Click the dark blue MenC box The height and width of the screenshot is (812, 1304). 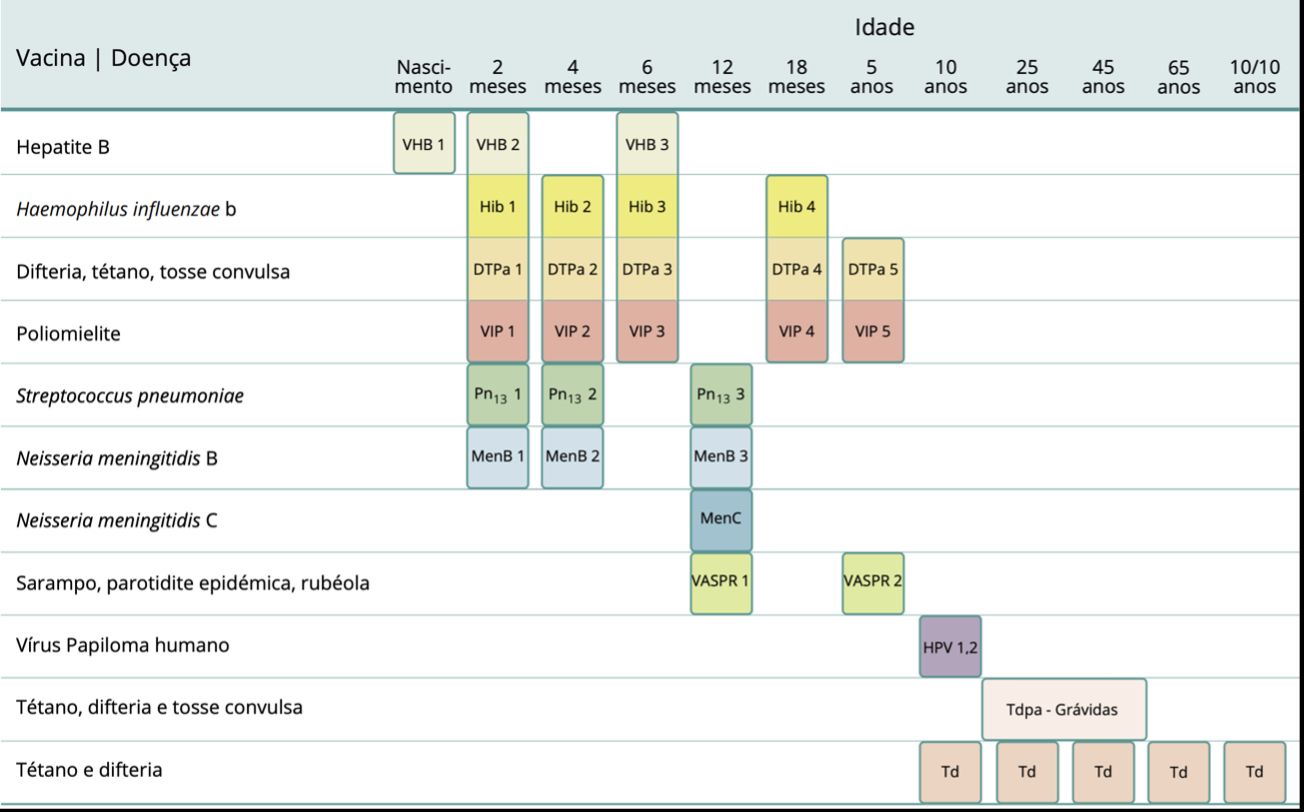click(721, 520)
